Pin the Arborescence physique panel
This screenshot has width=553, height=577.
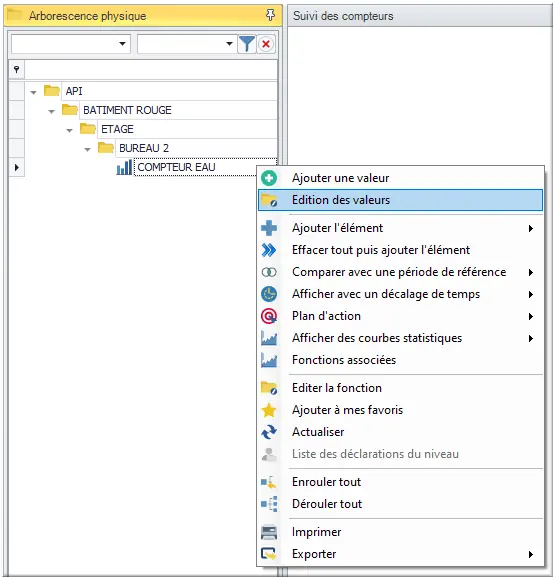point(270,15)
